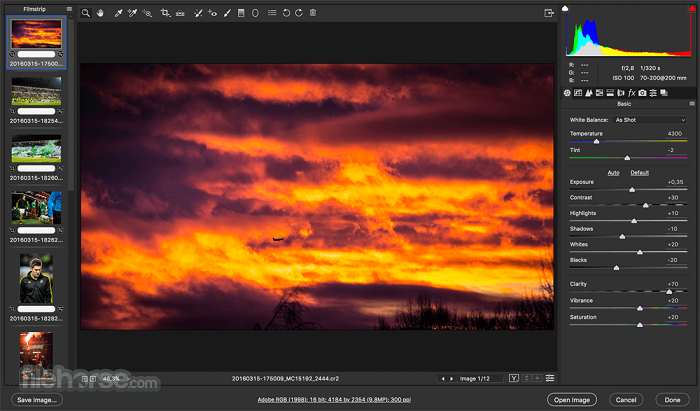Click the trash icon in the toolbar

click(x=313, y=13)
